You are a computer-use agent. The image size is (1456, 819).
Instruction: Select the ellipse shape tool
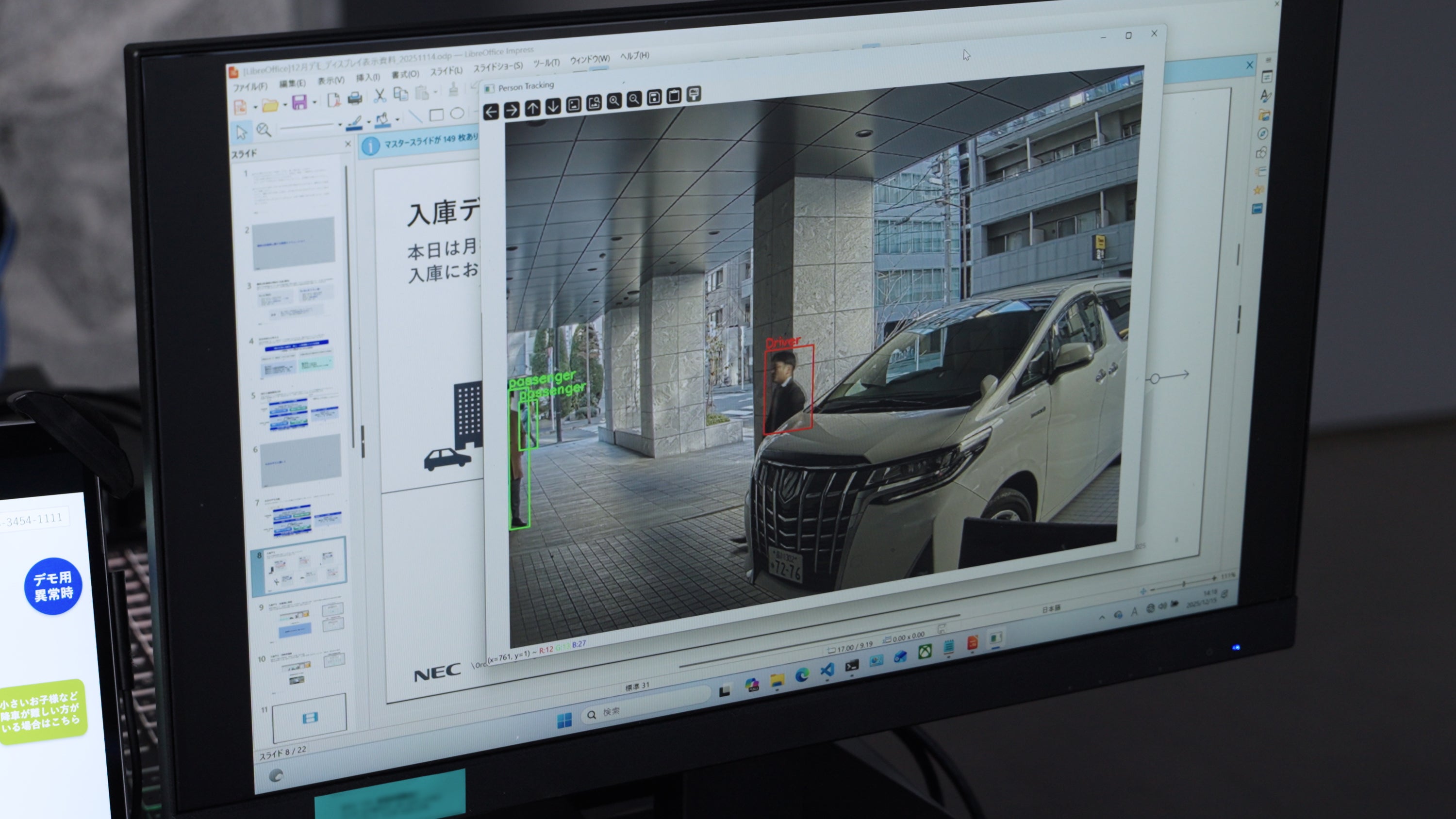(457, 114)
